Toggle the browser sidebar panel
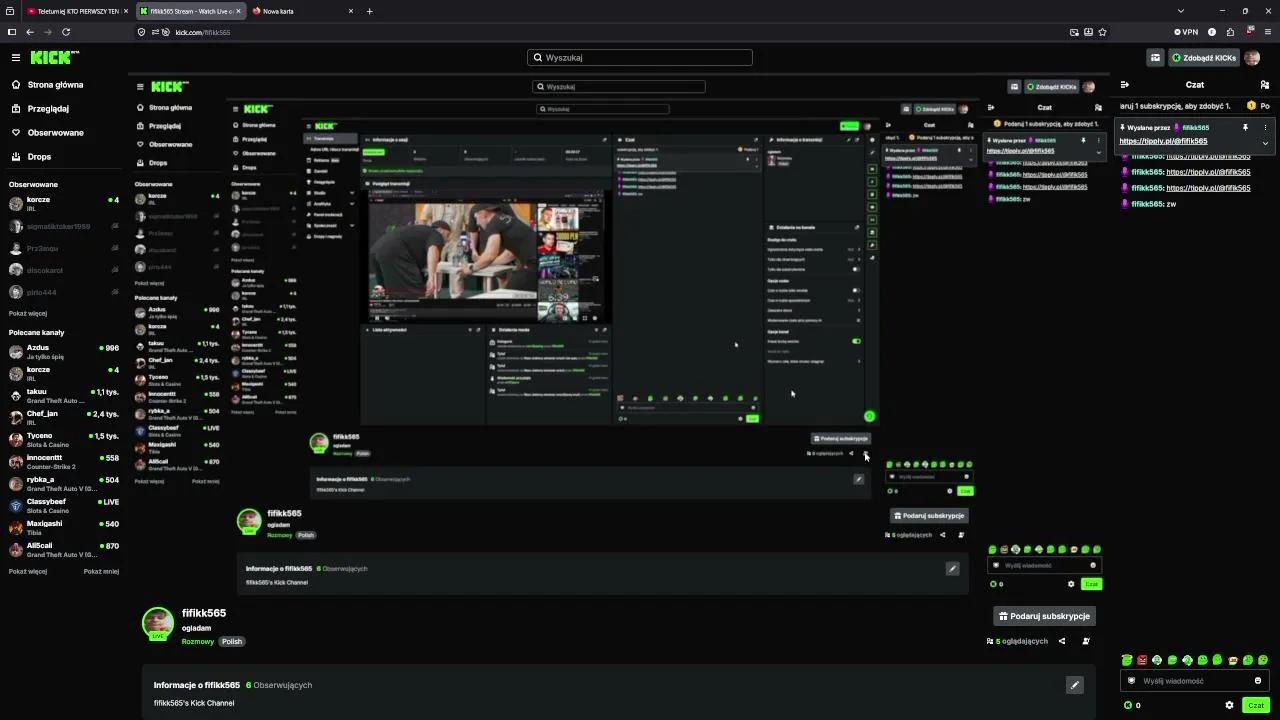This screenshot has height=720, width=1280. click(x=12, y=32)
